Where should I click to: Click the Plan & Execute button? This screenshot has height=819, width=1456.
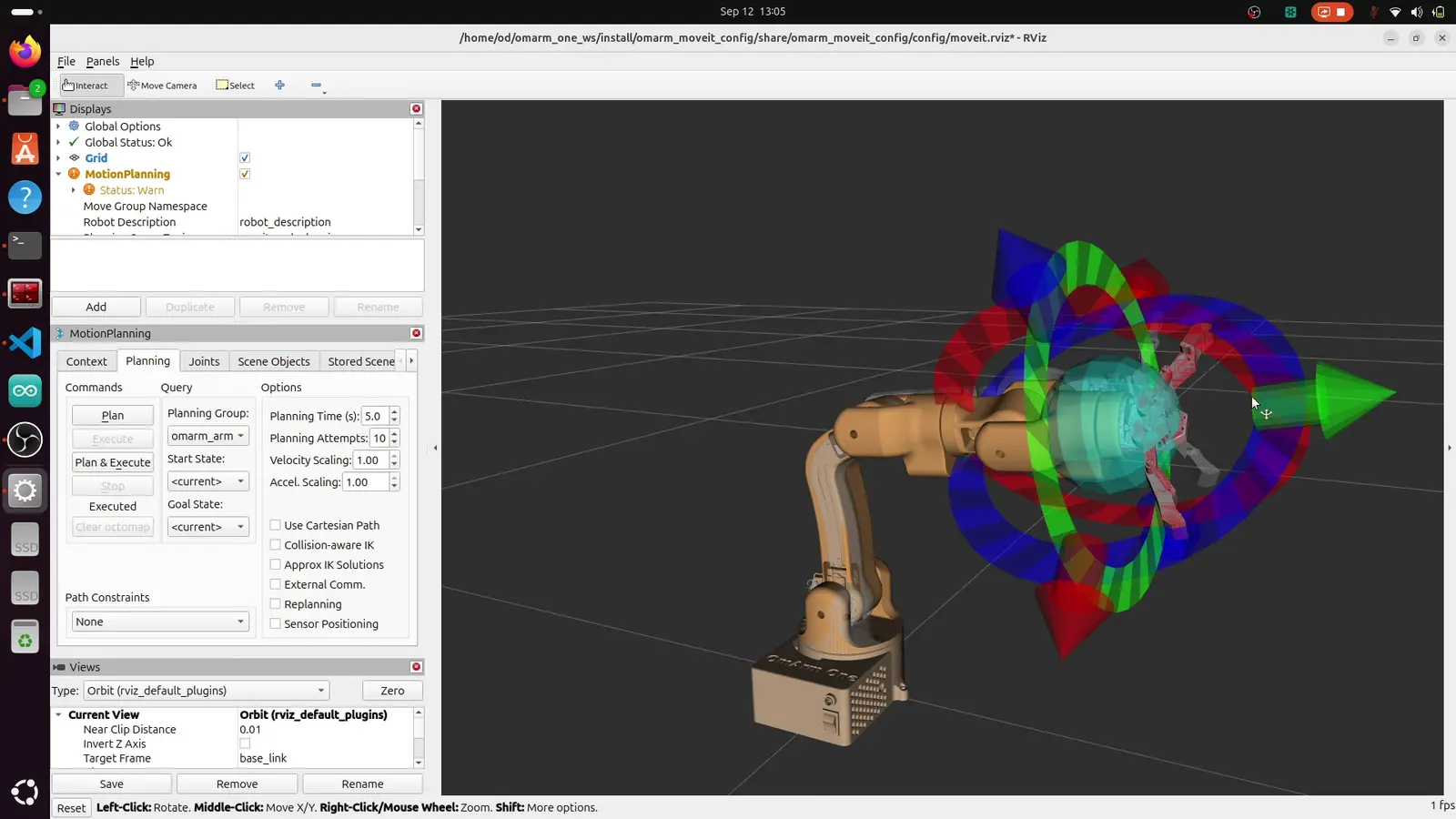[113, 462]
